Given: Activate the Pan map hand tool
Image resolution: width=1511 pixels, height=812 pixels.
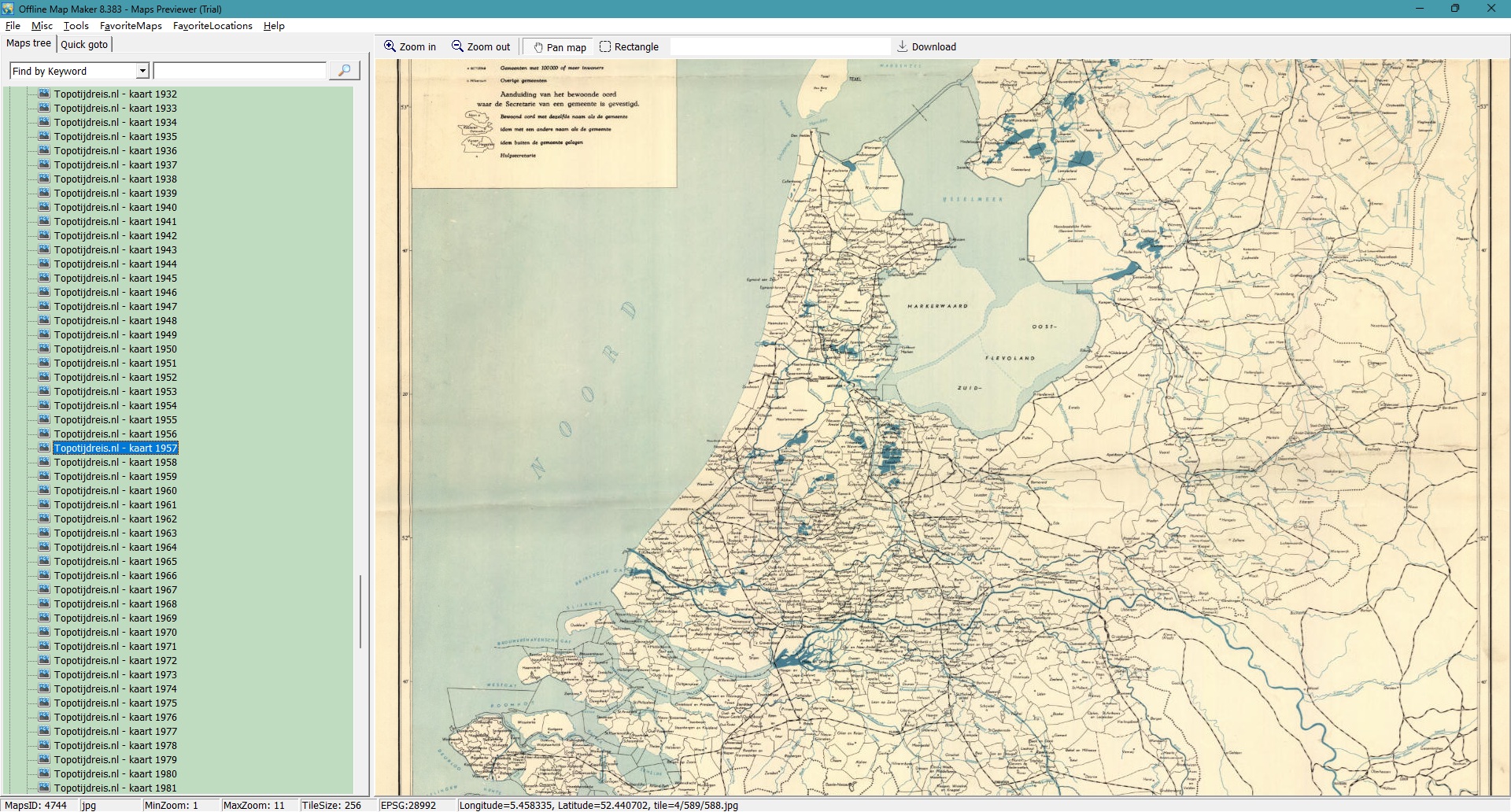Looking at the screenshot, I should pos(539,47).
